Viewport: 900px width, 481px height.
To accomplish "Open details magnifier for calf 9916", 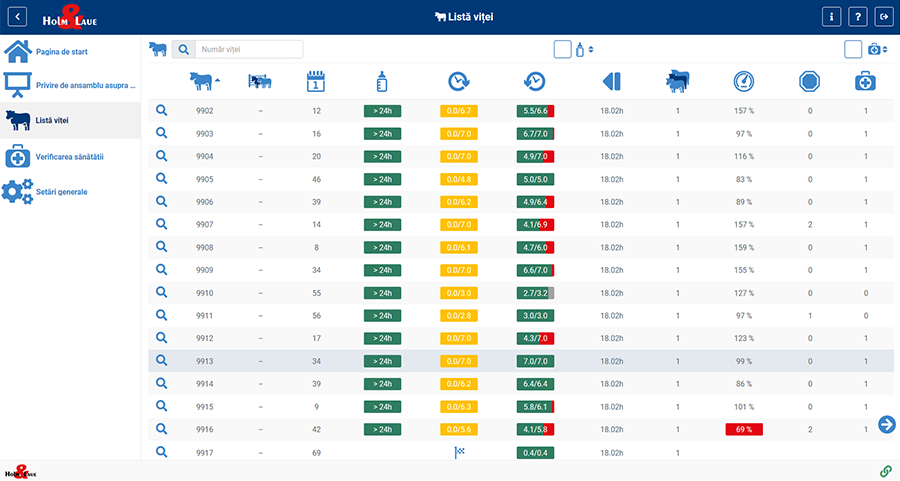I will point(162,429).
